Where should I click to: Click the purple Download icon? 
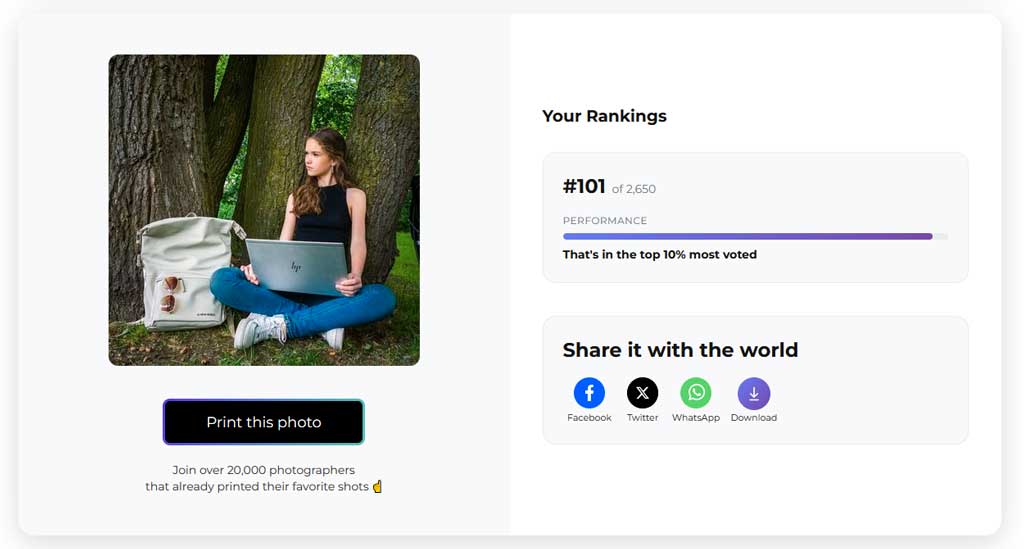[x=753, y=393]
